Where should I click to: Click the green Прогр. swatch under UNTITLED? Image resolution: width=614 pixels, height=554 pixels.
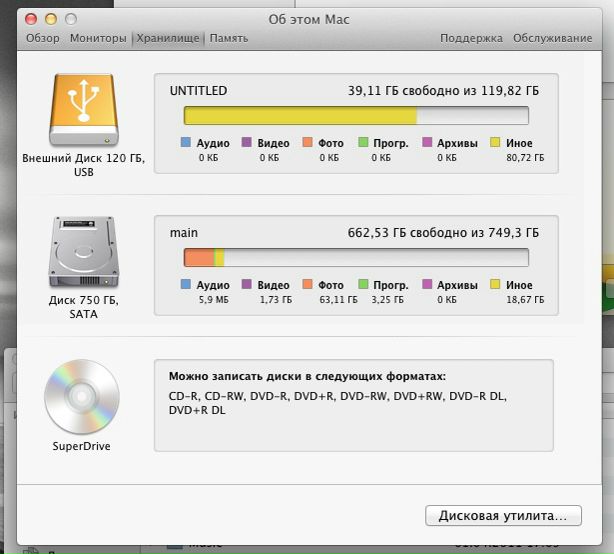pos(364,143)
